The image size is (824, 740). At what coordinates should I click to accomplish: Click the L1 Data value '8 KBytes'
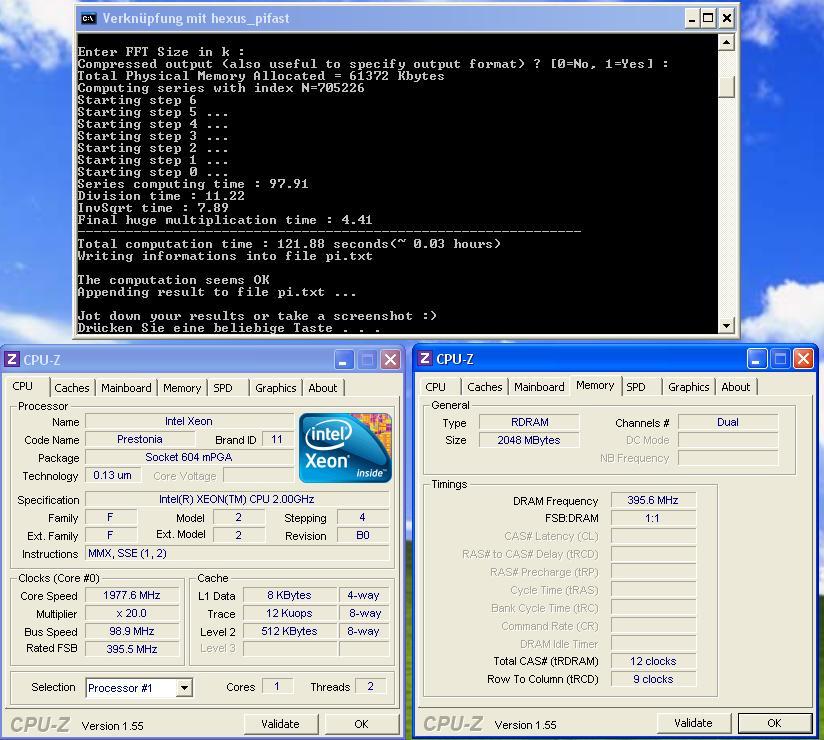[x=290, y=595]
